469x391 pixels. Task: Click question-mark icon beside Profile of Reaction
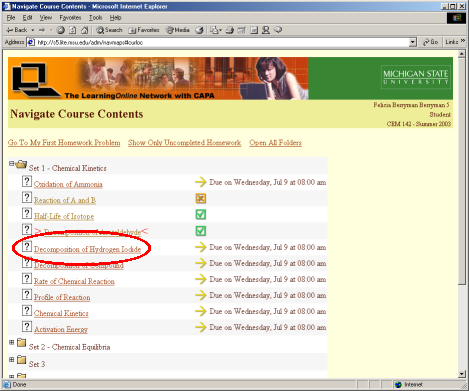point(27,294)
